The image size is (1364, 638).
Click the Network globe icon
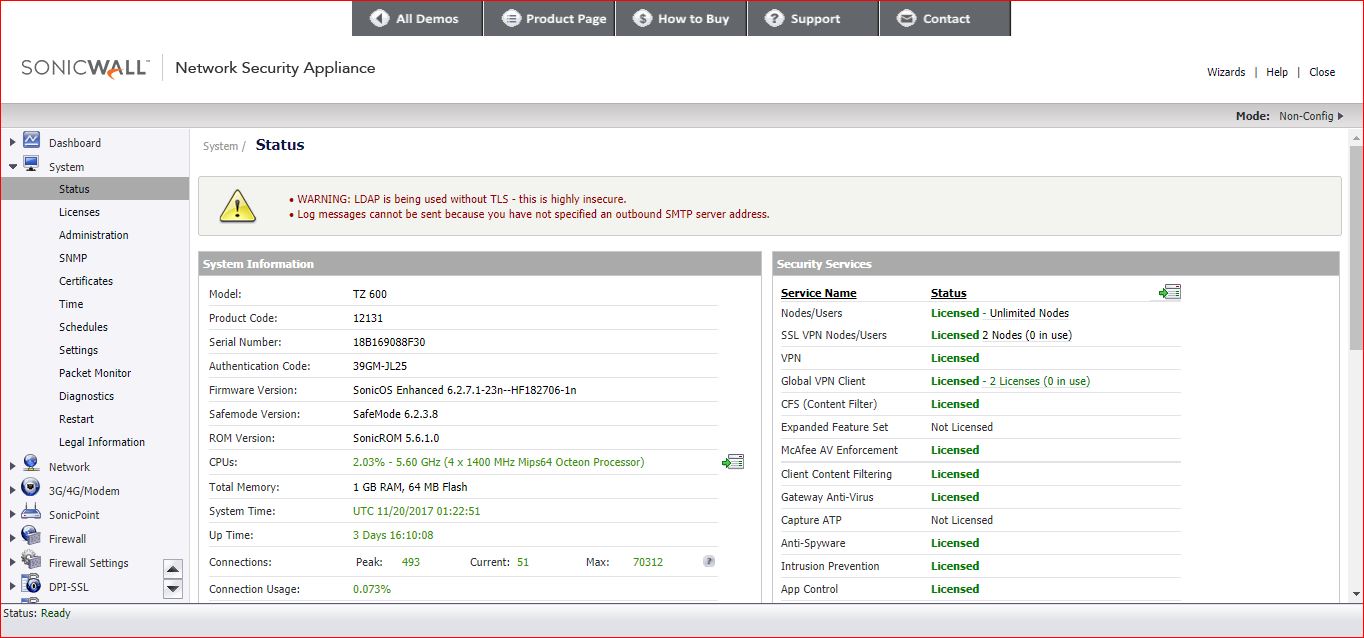coord(31,465)
